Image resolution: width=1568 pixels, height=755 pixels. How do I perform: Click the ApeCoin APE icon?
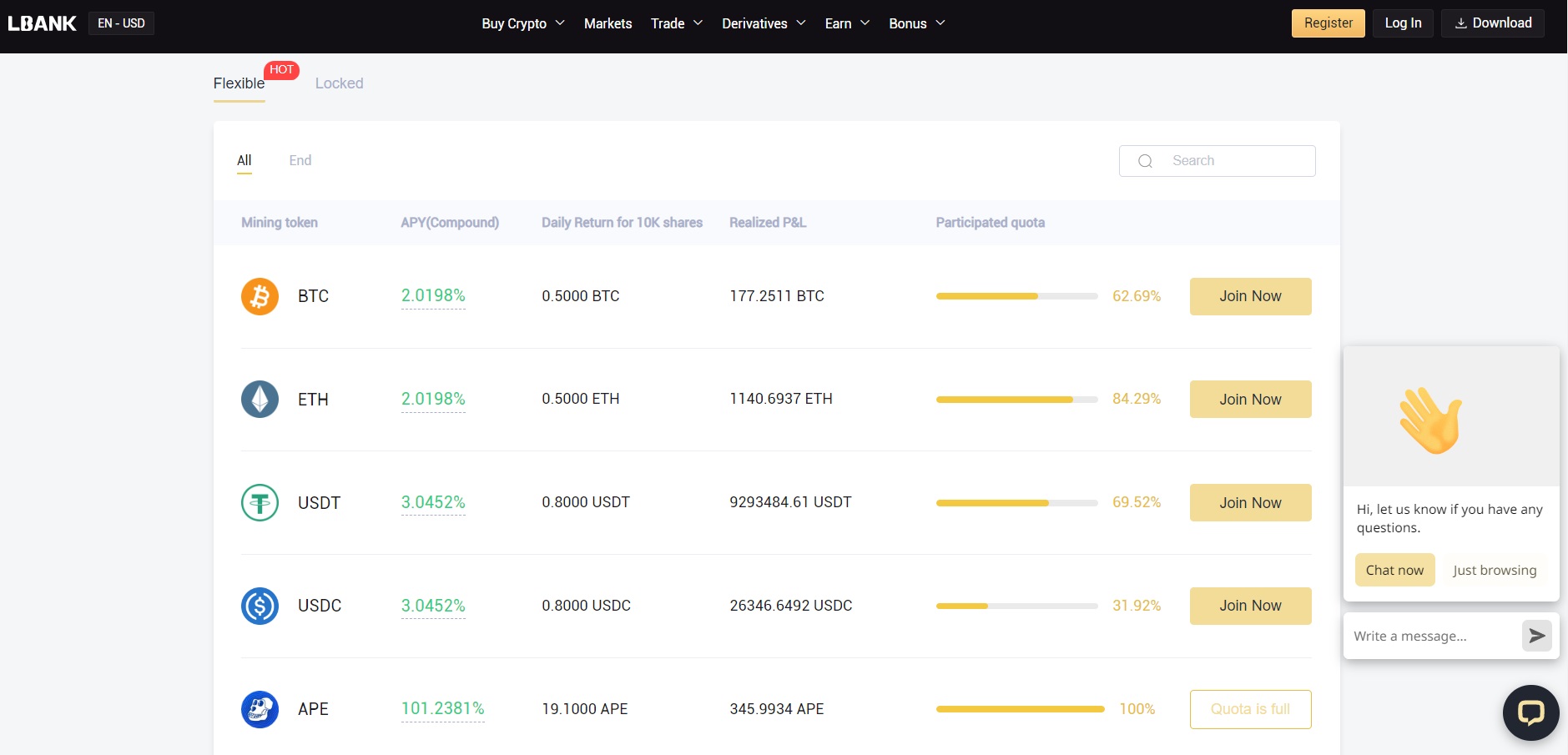pos(260,709)
